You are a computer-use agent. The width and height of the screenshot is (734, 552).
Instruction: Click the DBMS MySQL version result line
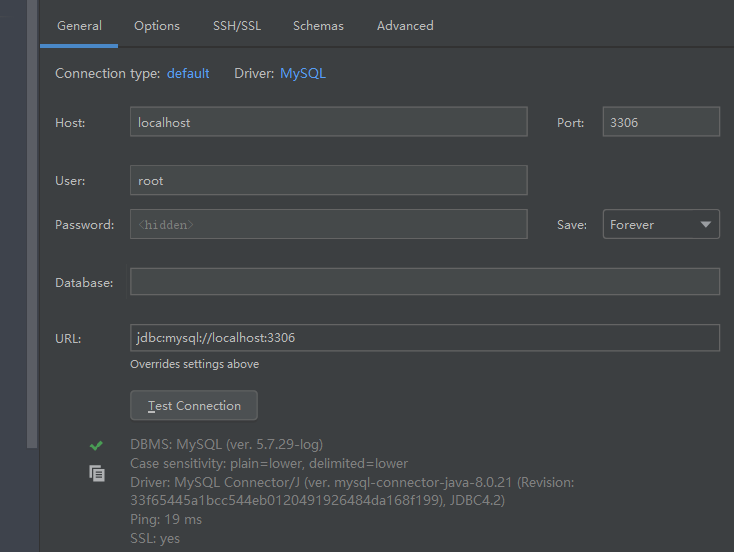point(226,444)
